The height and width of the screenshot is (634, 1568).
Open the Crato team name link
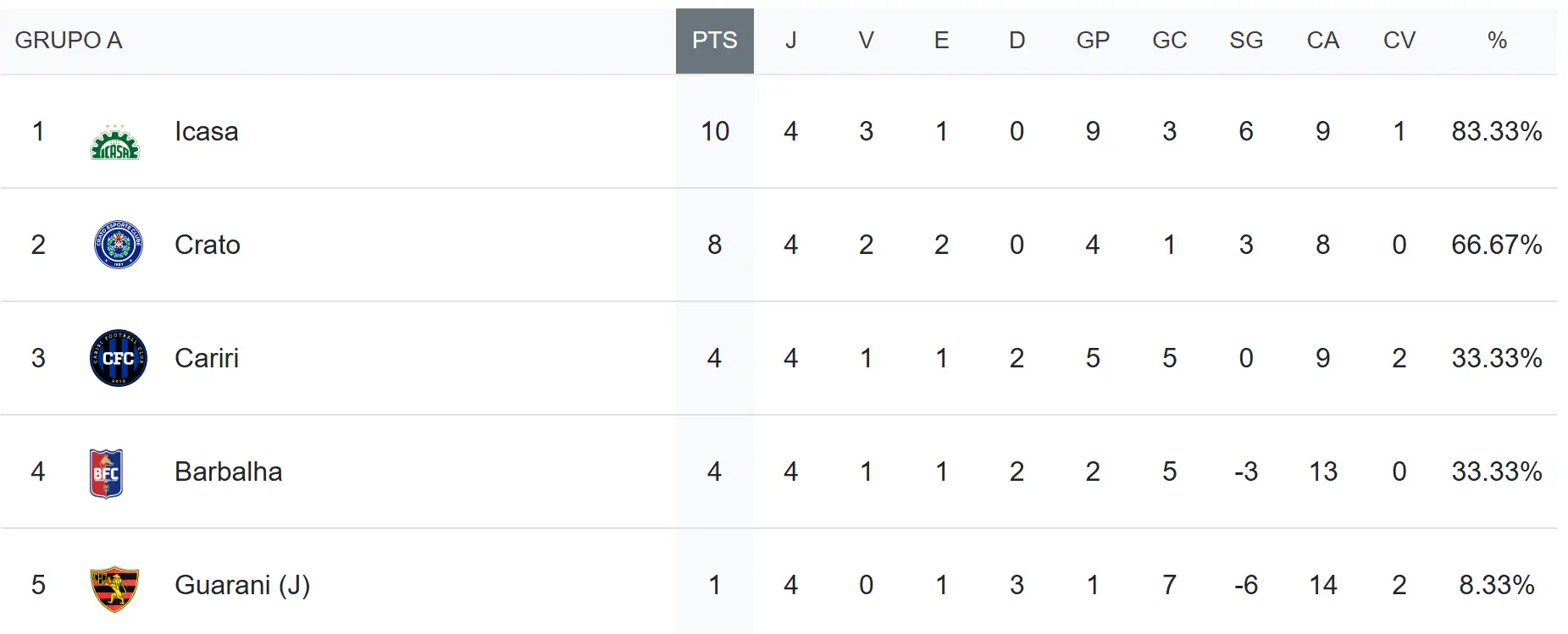208,245
